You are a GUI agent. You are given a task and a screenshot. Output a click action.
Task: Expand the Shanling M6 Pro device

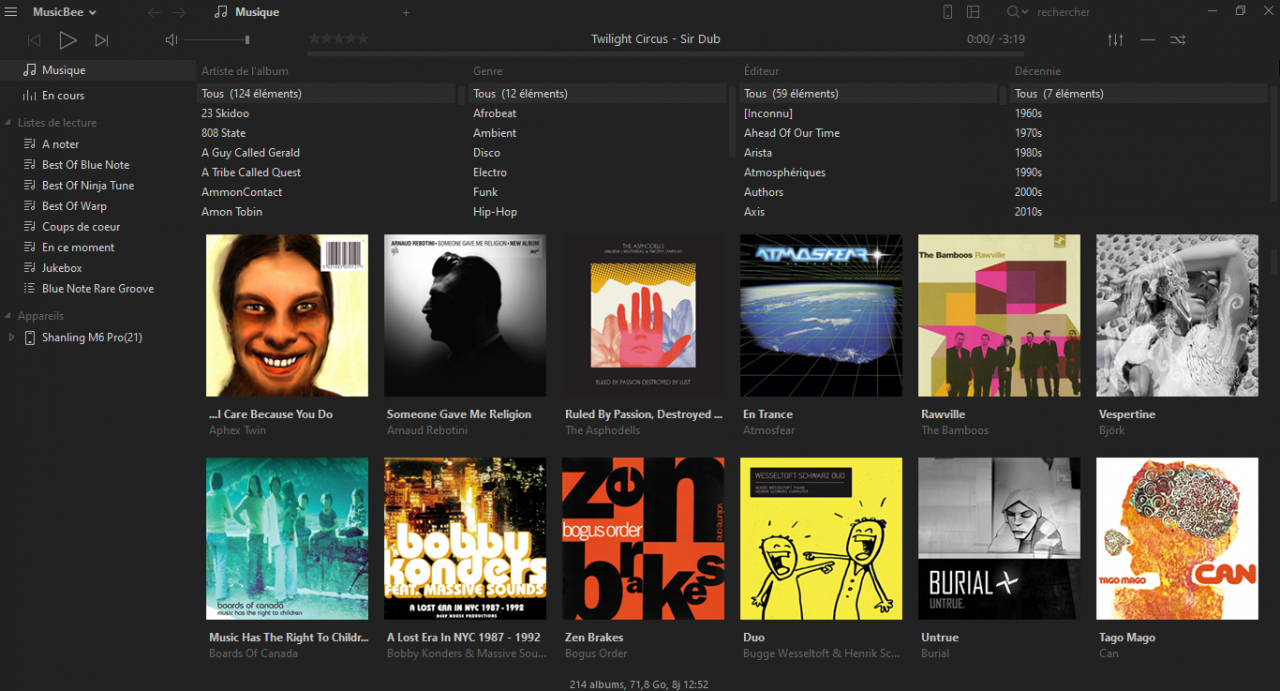tap(11, 338)
